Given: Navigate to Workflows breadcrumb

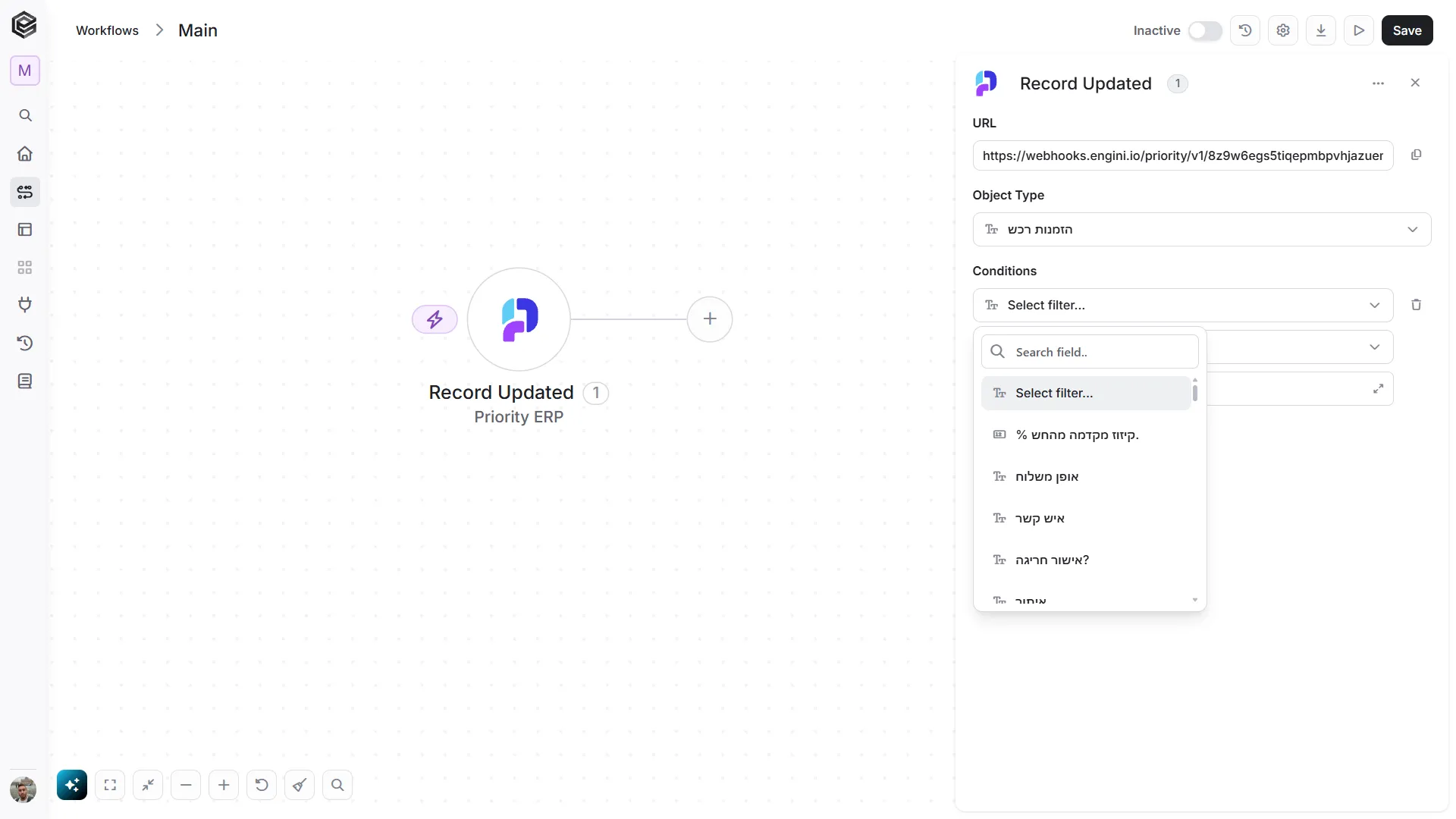Looking at the screenshot, I should (107, 30).
